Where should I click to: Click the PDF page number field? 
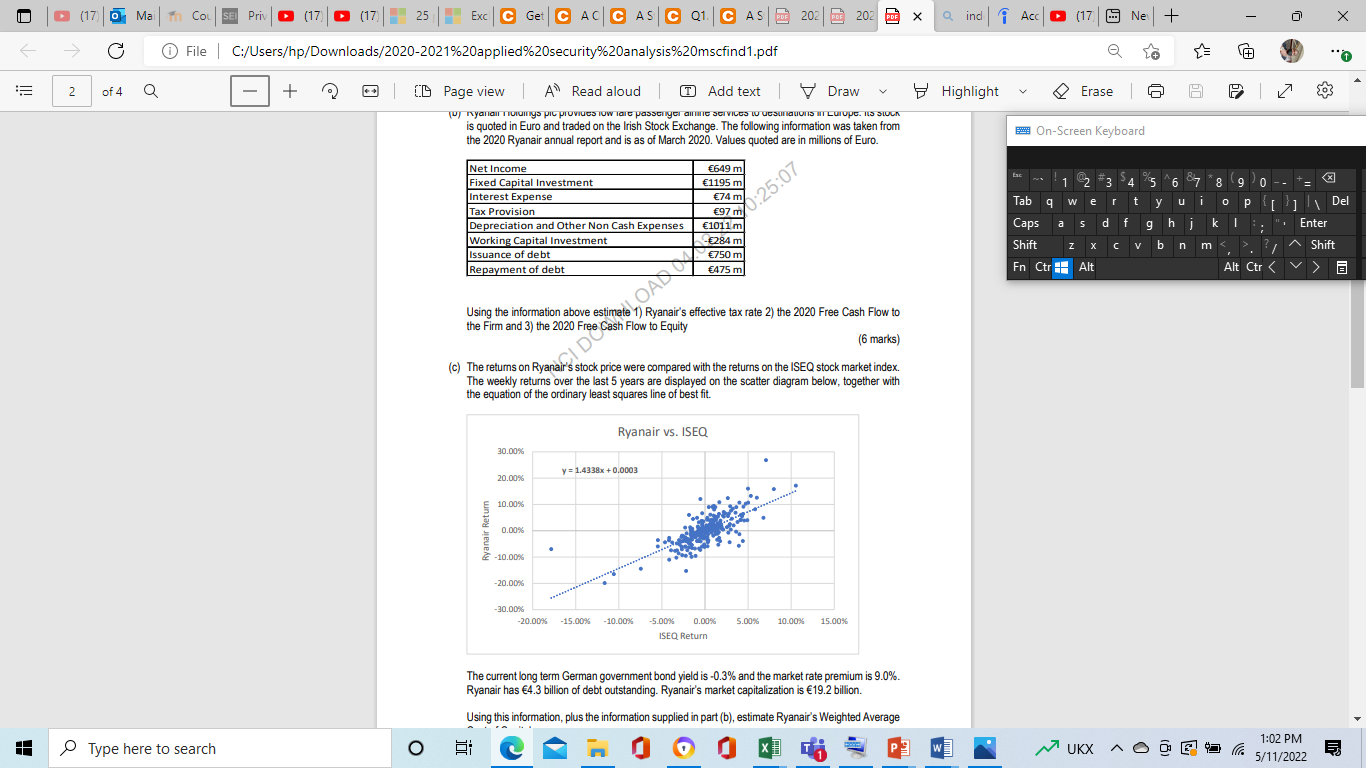point(72,91)
